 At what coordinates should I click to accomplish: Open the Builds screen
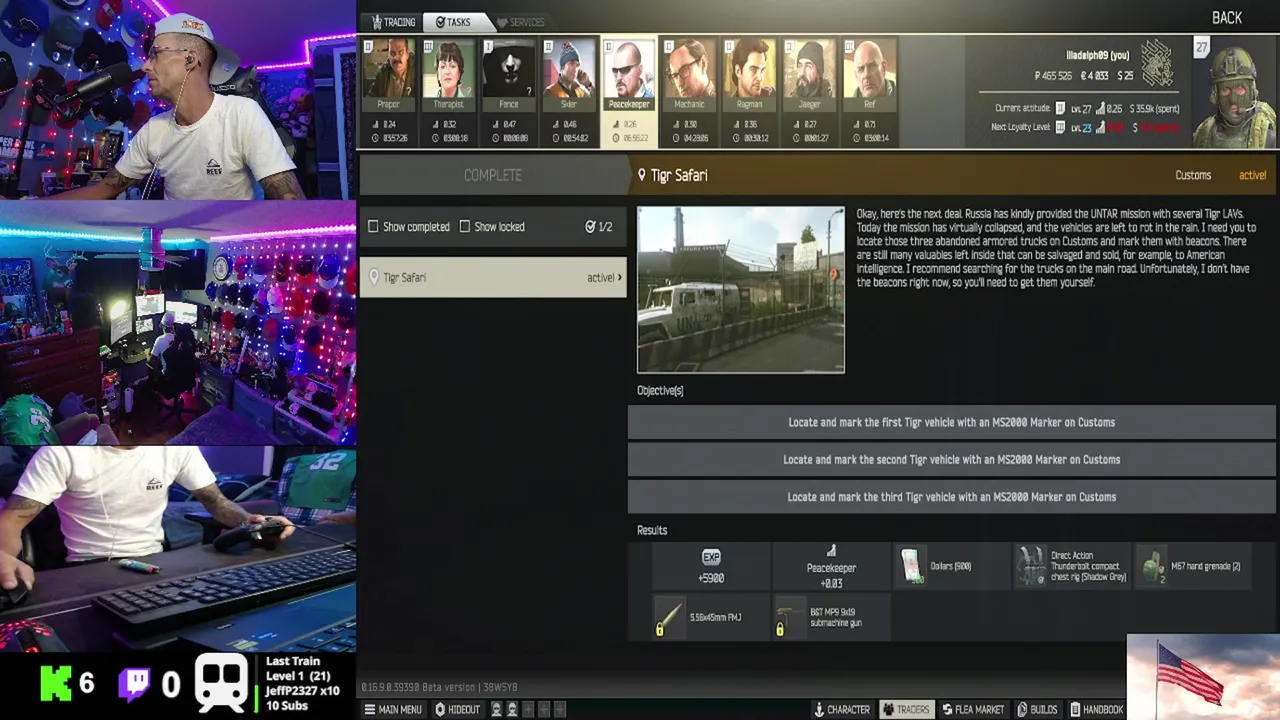point(1037,709)
